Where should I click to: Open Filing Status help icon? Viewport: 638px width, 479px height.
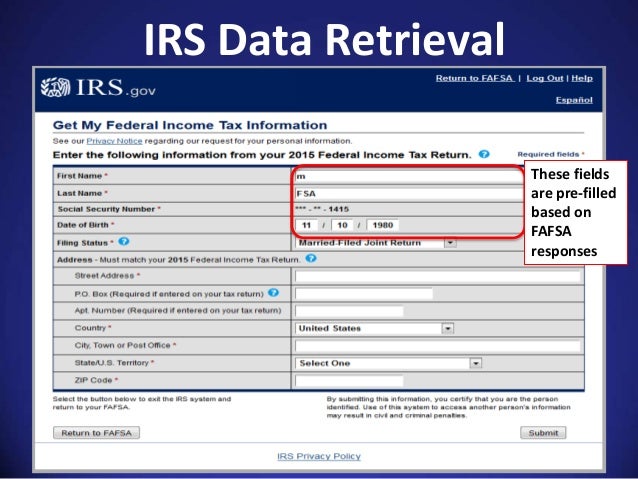124,241
